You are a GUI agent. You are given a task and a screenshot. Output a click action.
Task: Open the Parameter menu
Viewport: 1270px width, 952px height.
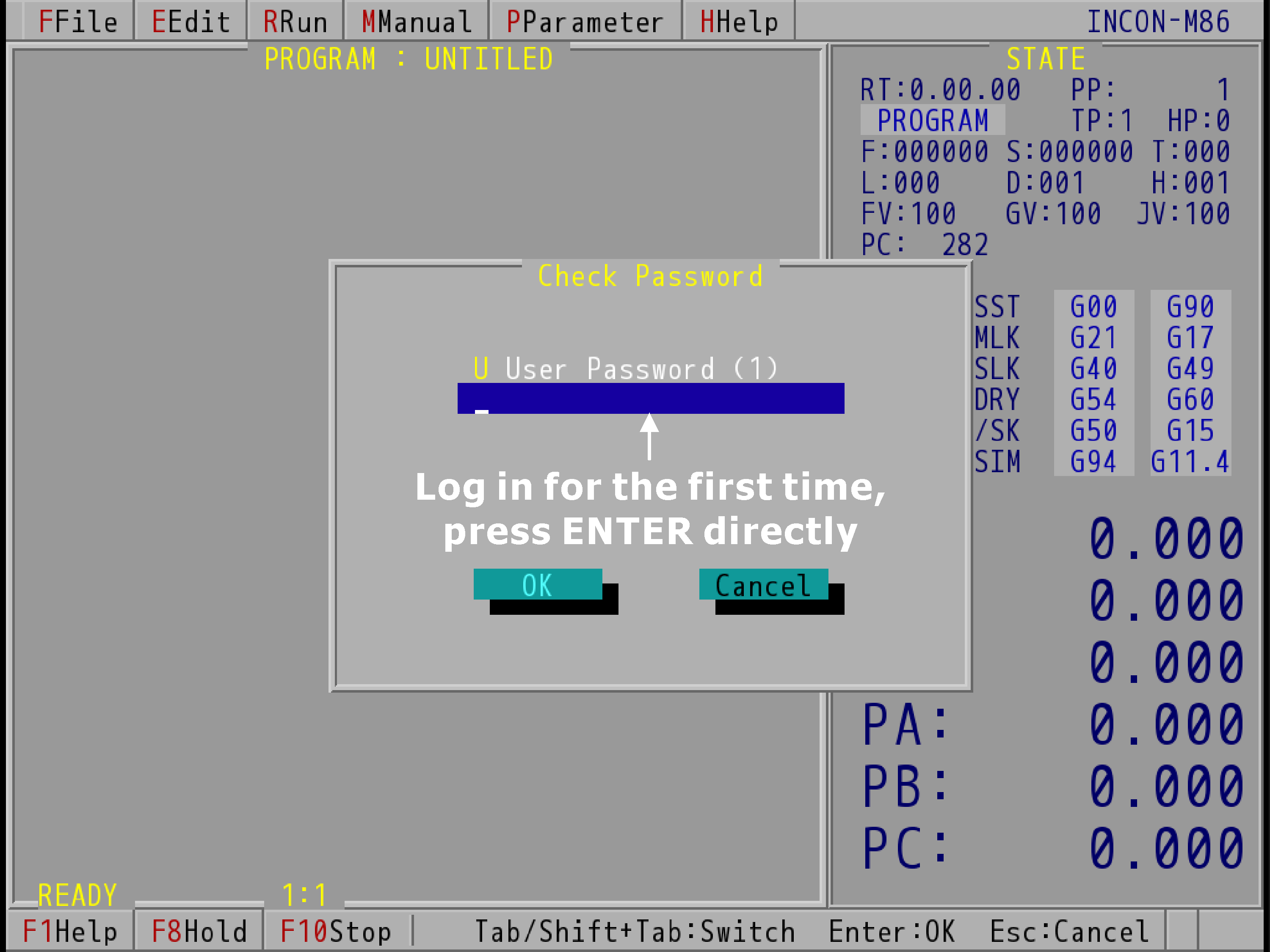point(585,22)
